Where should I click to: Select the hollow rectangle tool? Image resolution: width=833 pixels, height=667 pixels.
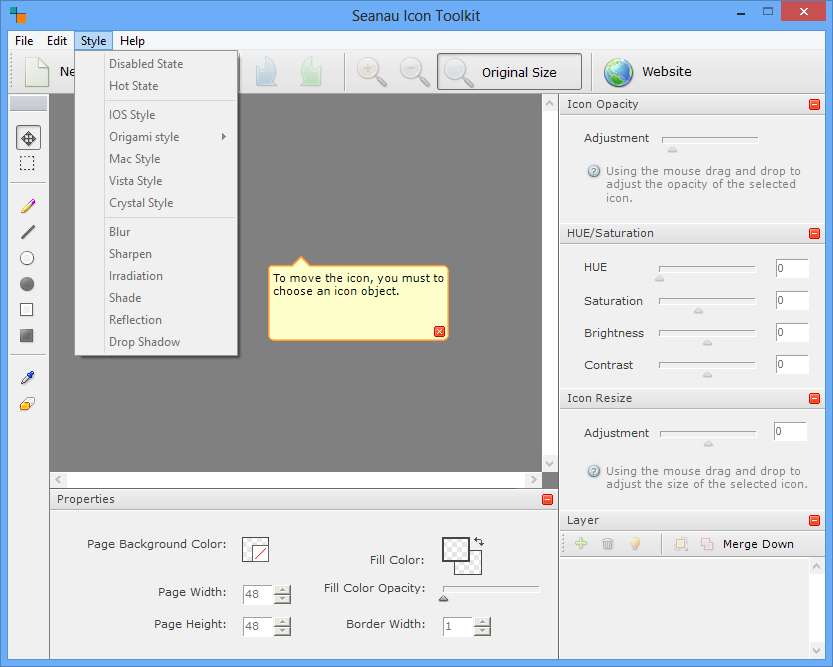coord(27,310)
